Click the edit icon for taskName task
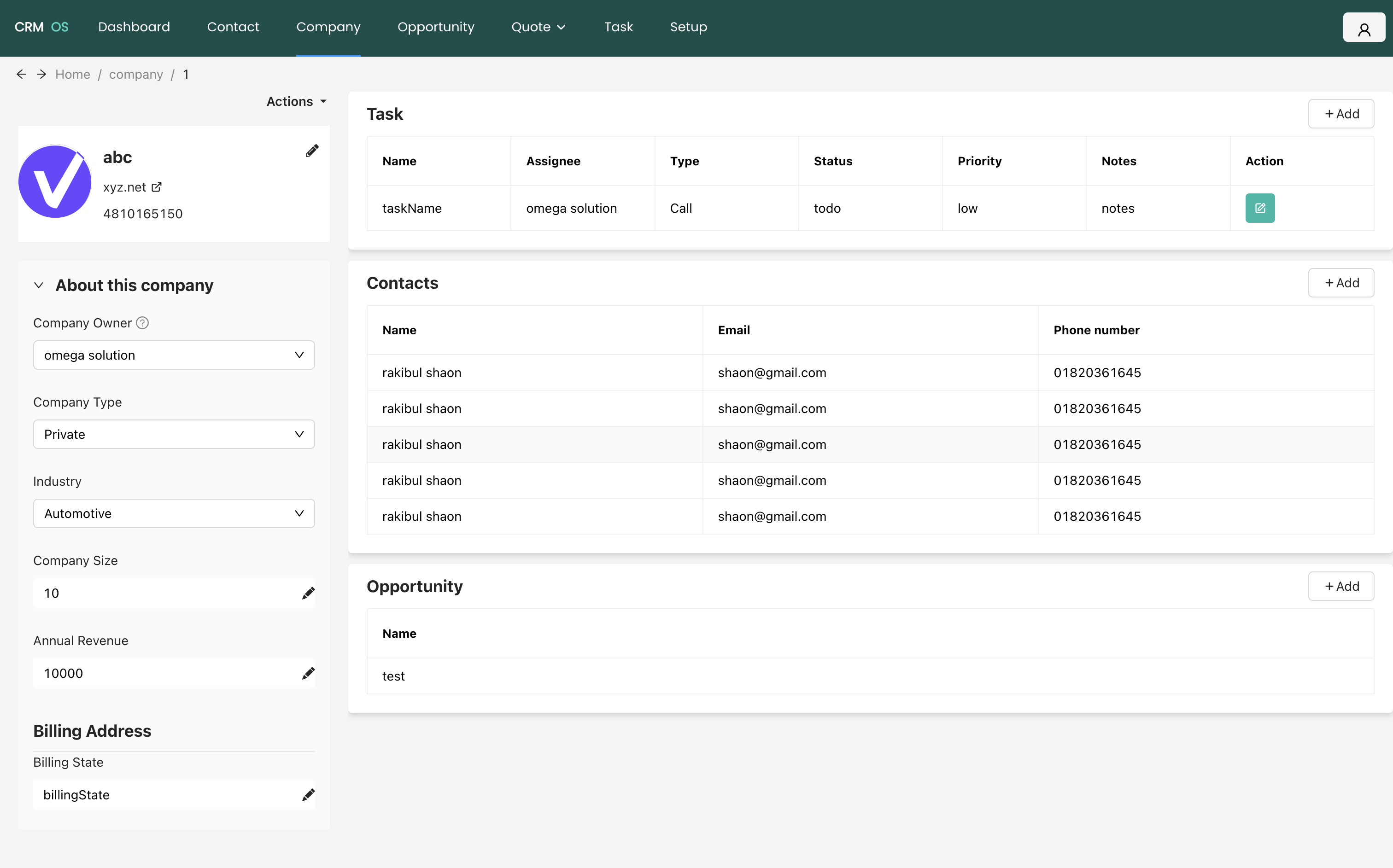This screenshot has height=868, width=1393. click(1260, 208)
